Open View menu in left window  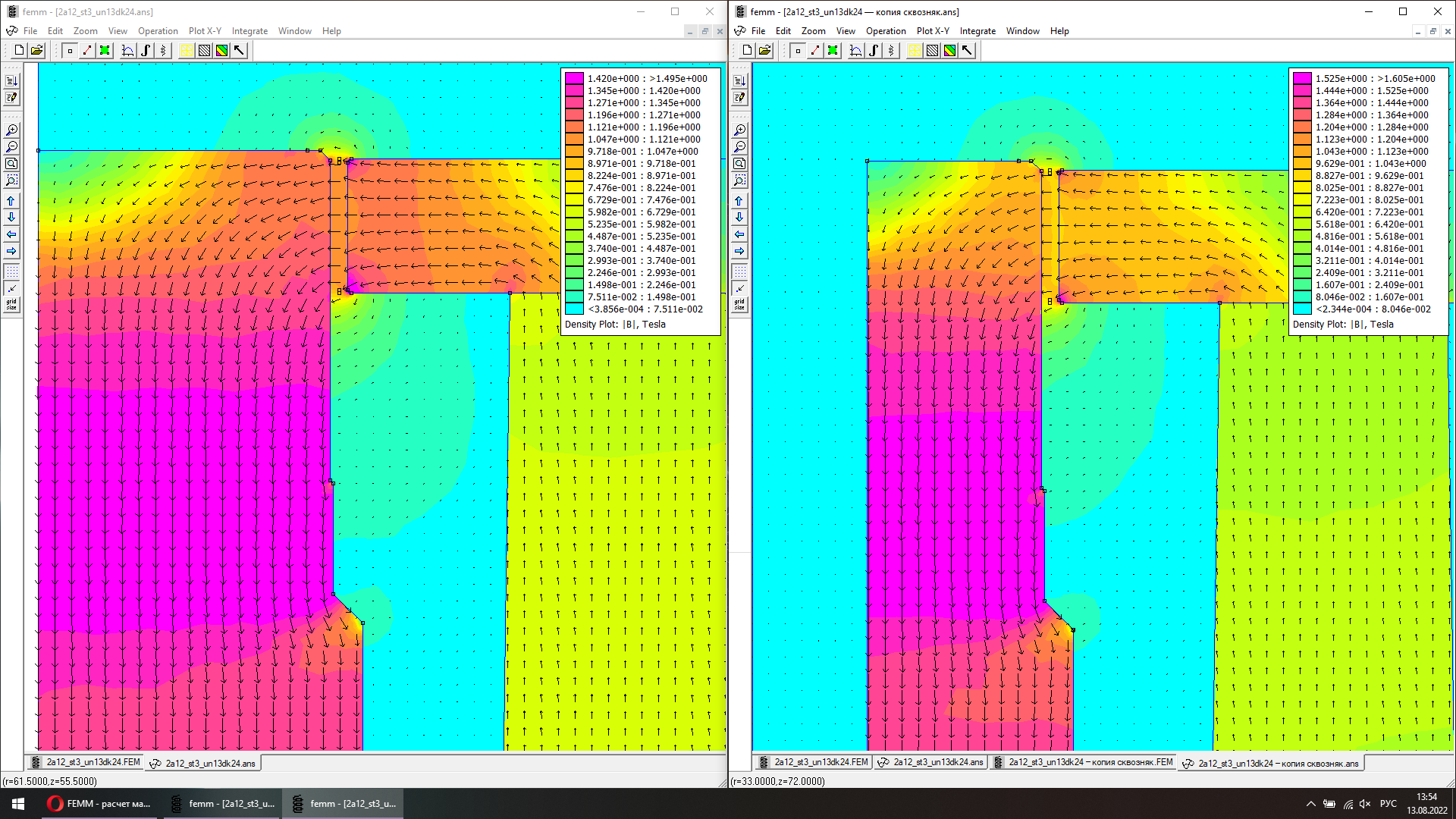click(118, 31)
